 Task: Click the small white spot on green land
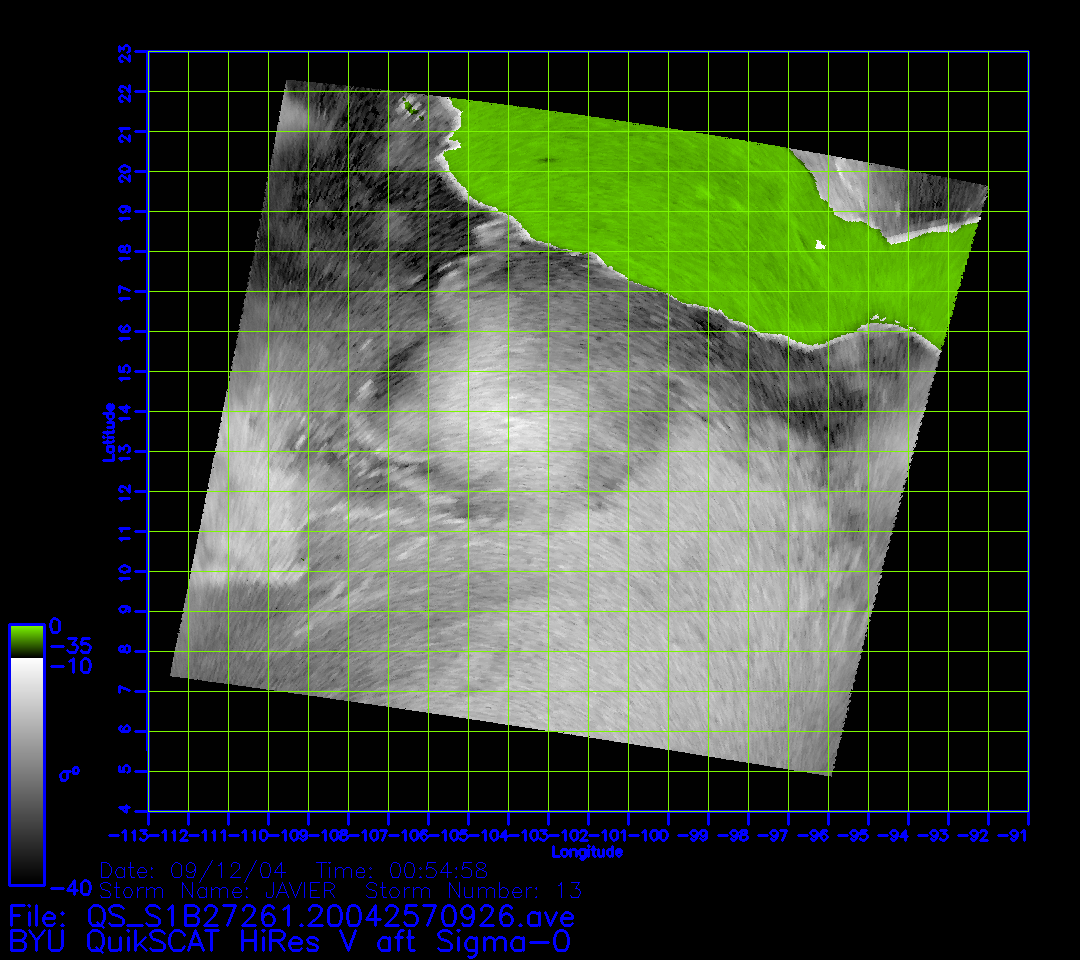[x=820, y=244]
